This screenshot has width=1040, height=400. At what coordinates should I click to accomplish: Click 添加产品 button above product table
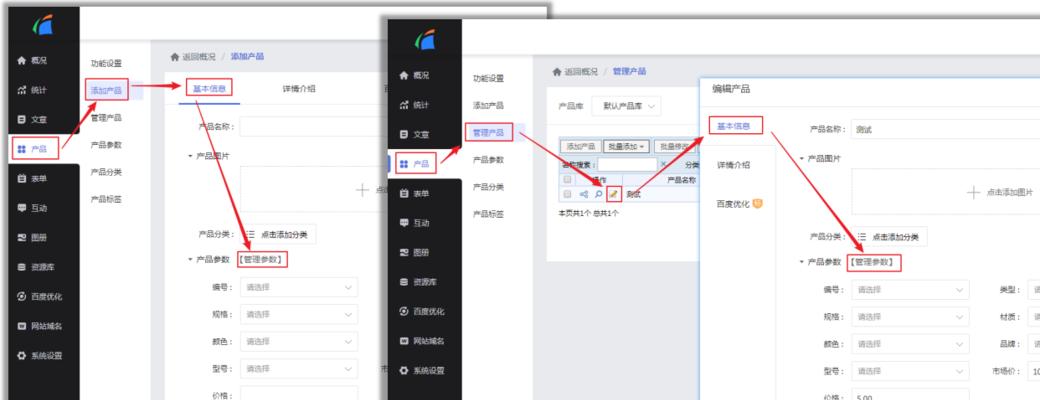pyautogui.click(x=580, y=146)
